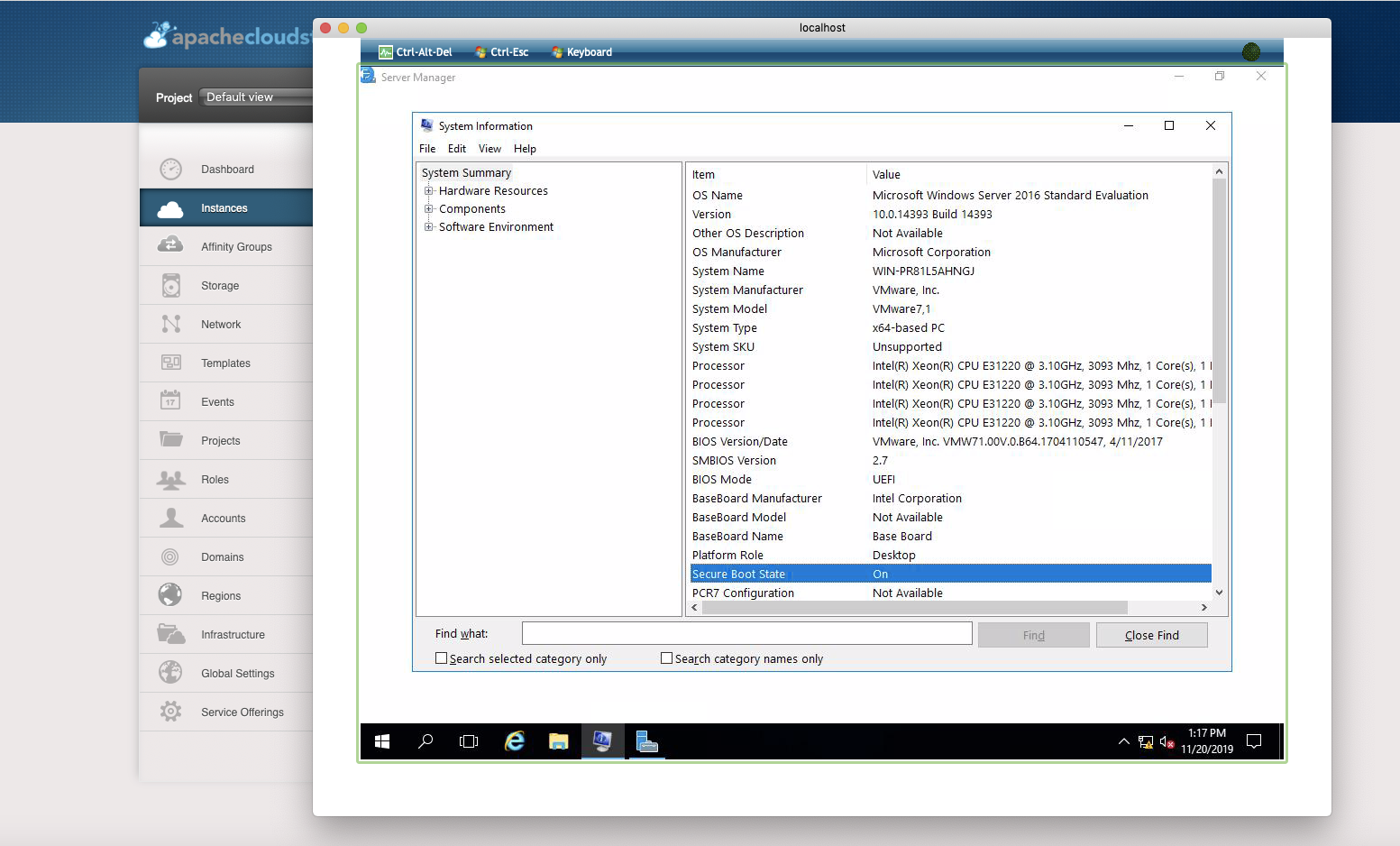Open the Accounts person icon
Screen dimensions: 1400x846
[170, 517]
